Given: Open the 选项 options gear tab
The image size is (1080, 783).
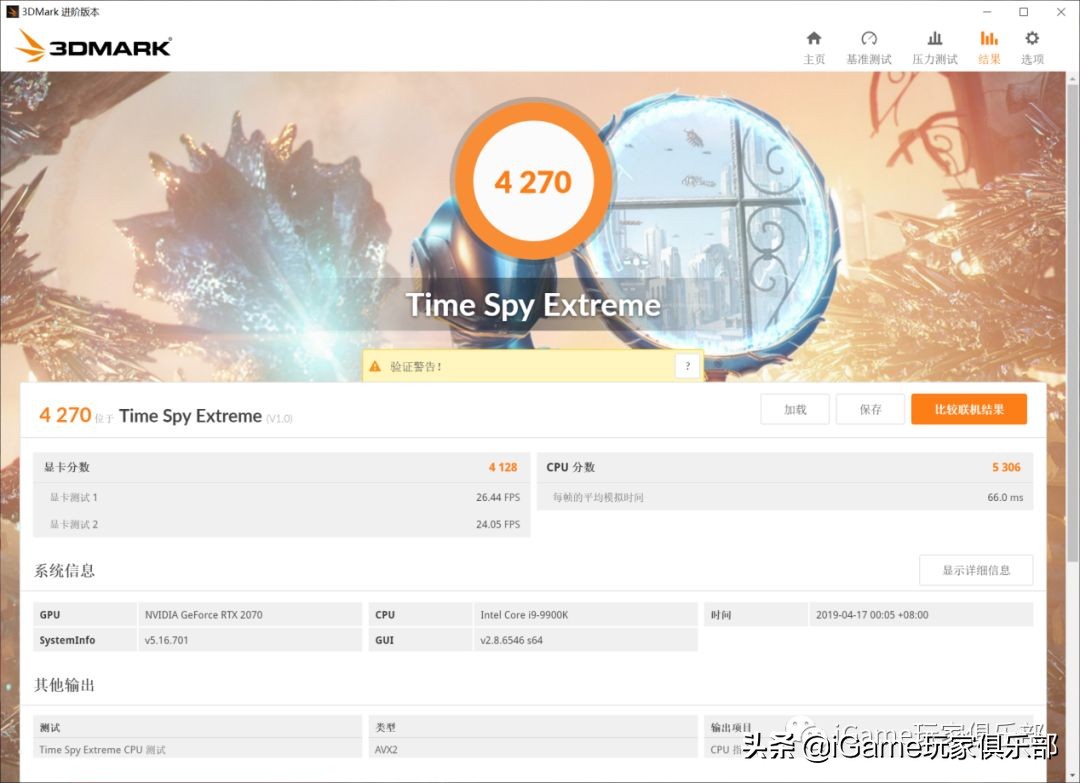Looking at the screenshot, I should [1032, 48].
